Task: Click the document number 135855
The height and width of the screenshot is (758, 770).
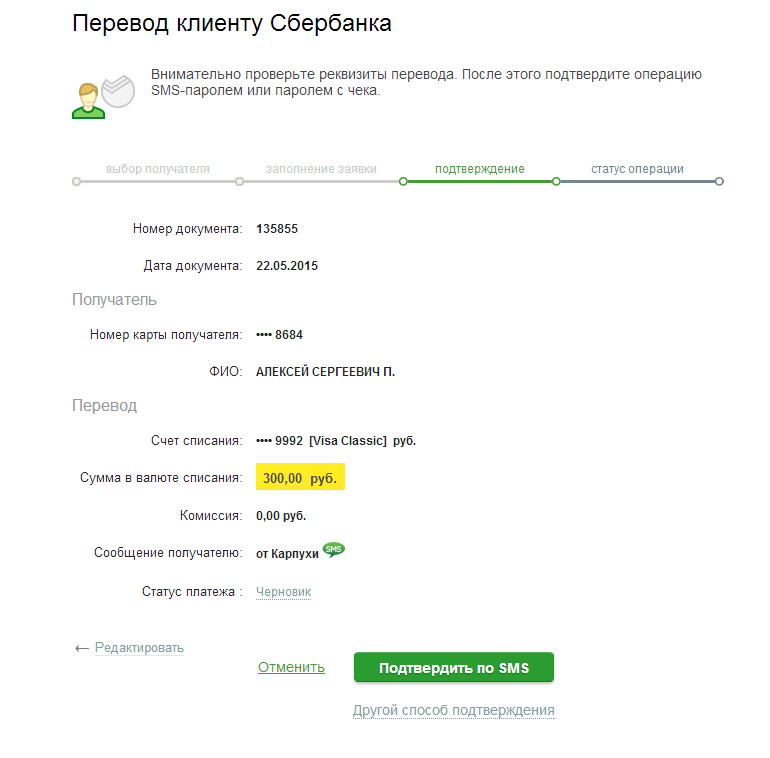Action: (277, 229)
